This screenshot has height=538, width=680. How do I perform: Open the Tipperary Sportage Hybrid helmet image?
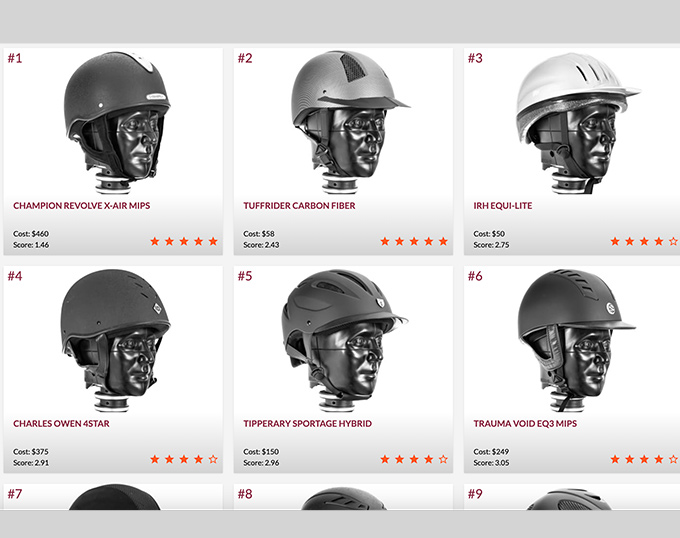(345, 340)
